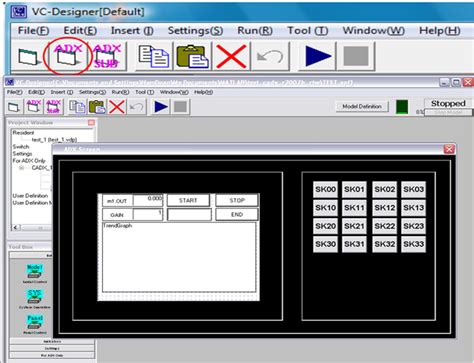Select Switch node in Project Window
This screenshot has height=363, width=474.
tap(21, 147)
